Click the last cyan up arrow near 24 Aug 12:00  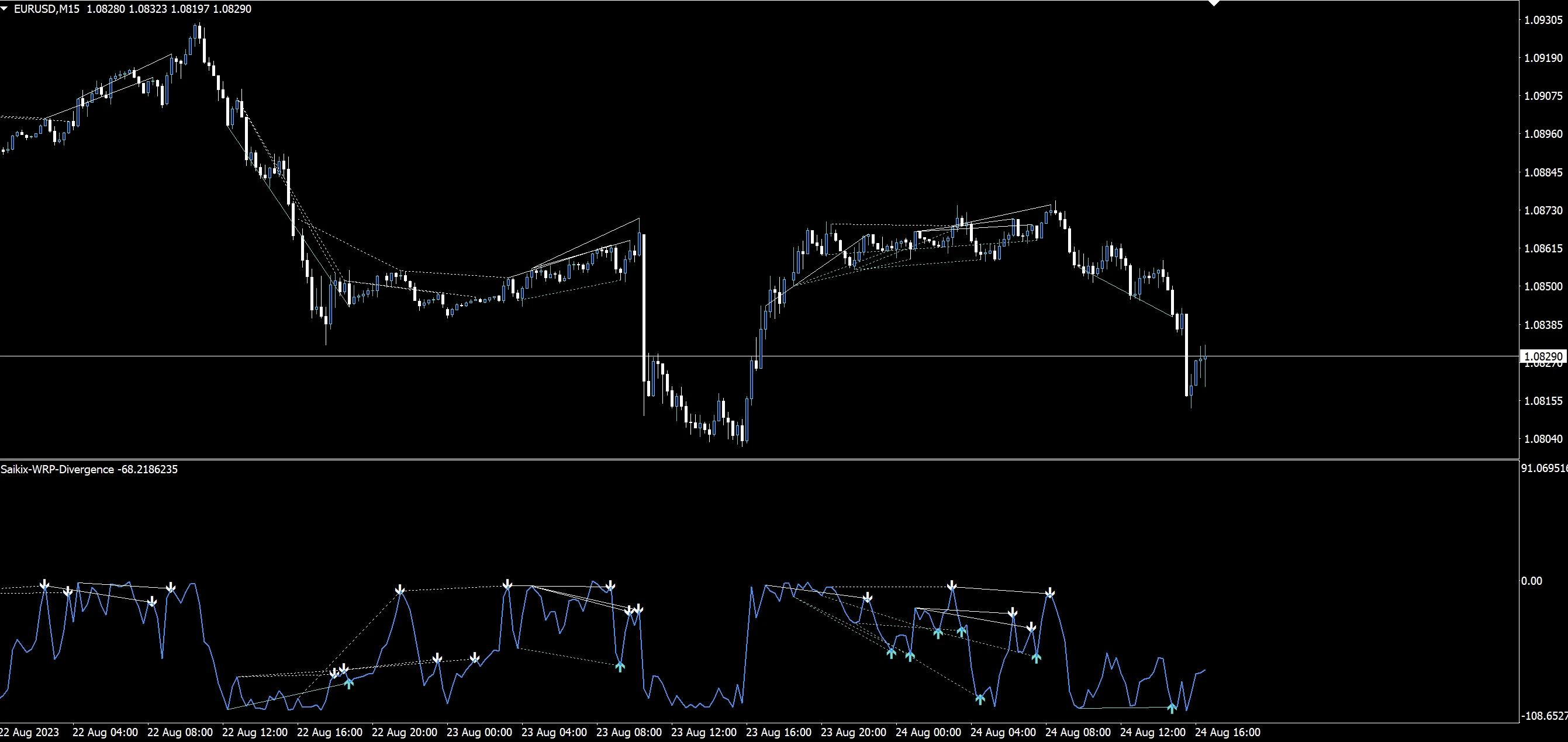coord(1171,708)
